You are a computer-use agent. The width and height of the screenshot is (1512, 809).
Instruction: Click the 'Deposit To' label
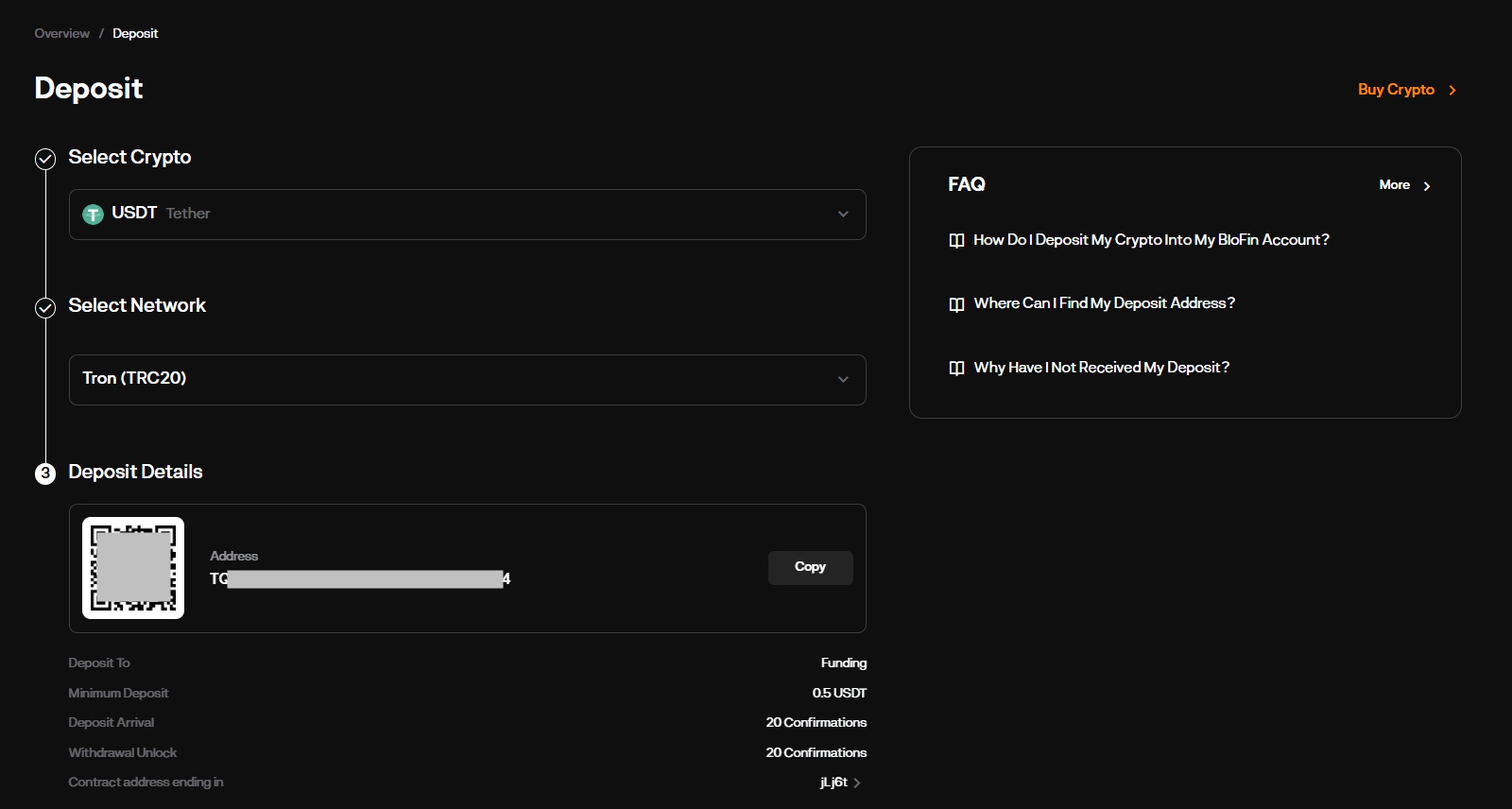click(99, 663)
